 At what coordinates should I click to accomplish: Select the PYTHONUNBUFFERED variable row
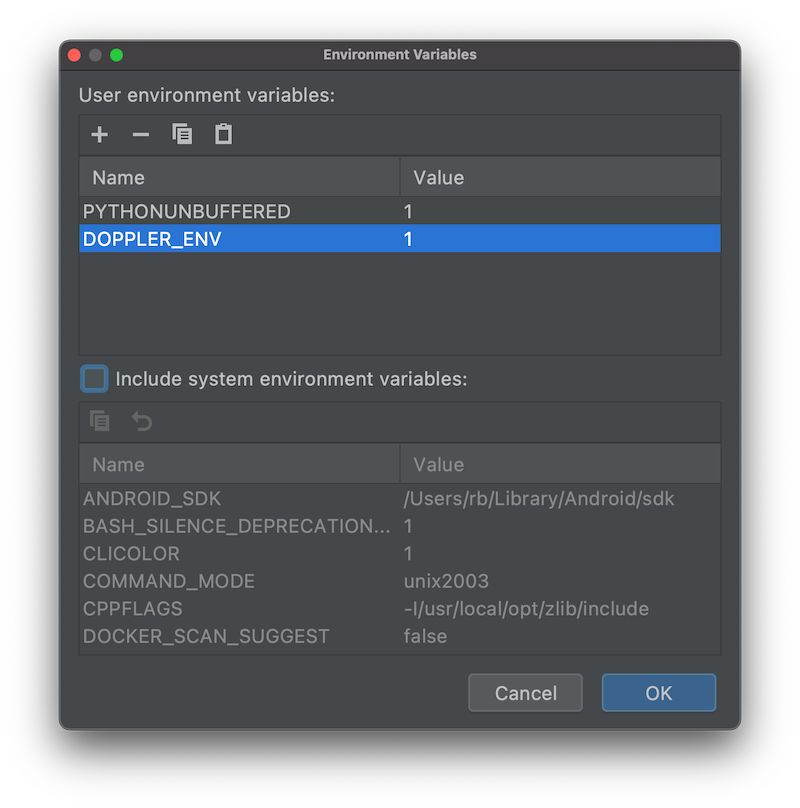(x=400, y=211)
